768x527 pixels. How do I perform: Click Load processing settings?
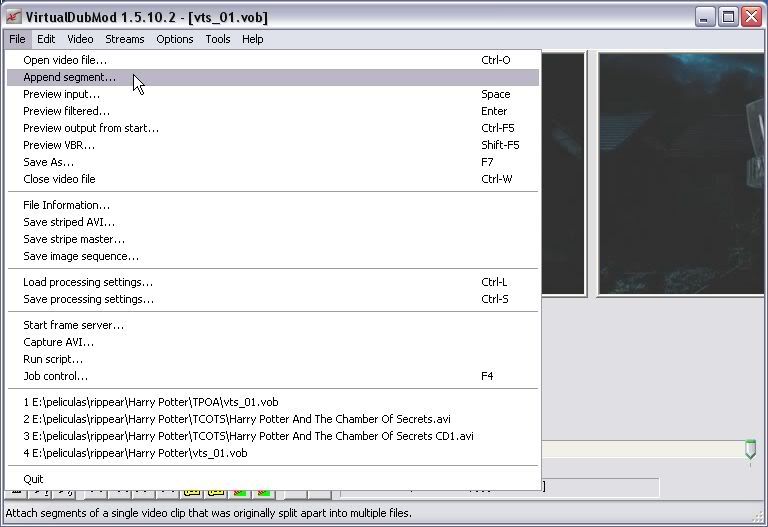(88, 282)
